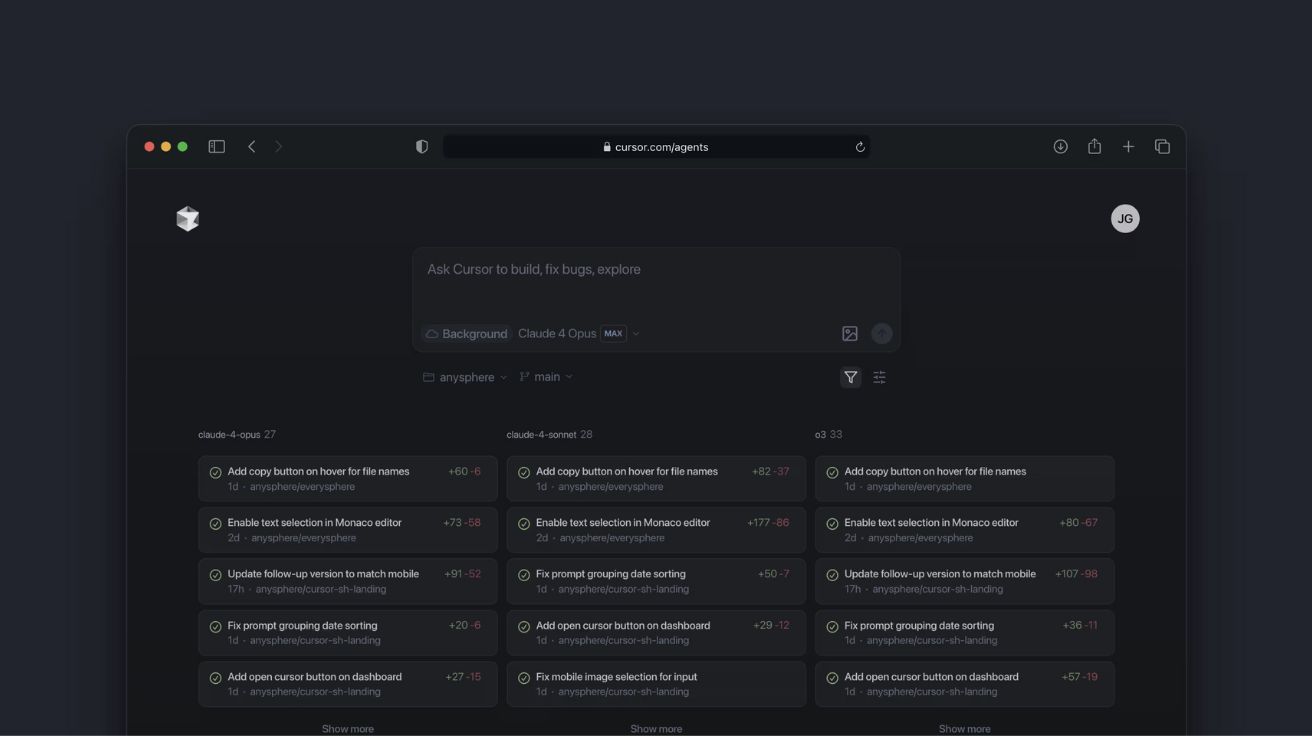Open o3 Enable text selection in Monaco task
Screen dimensions: 1312x736
pyautogui.click(x=965, y=530)
